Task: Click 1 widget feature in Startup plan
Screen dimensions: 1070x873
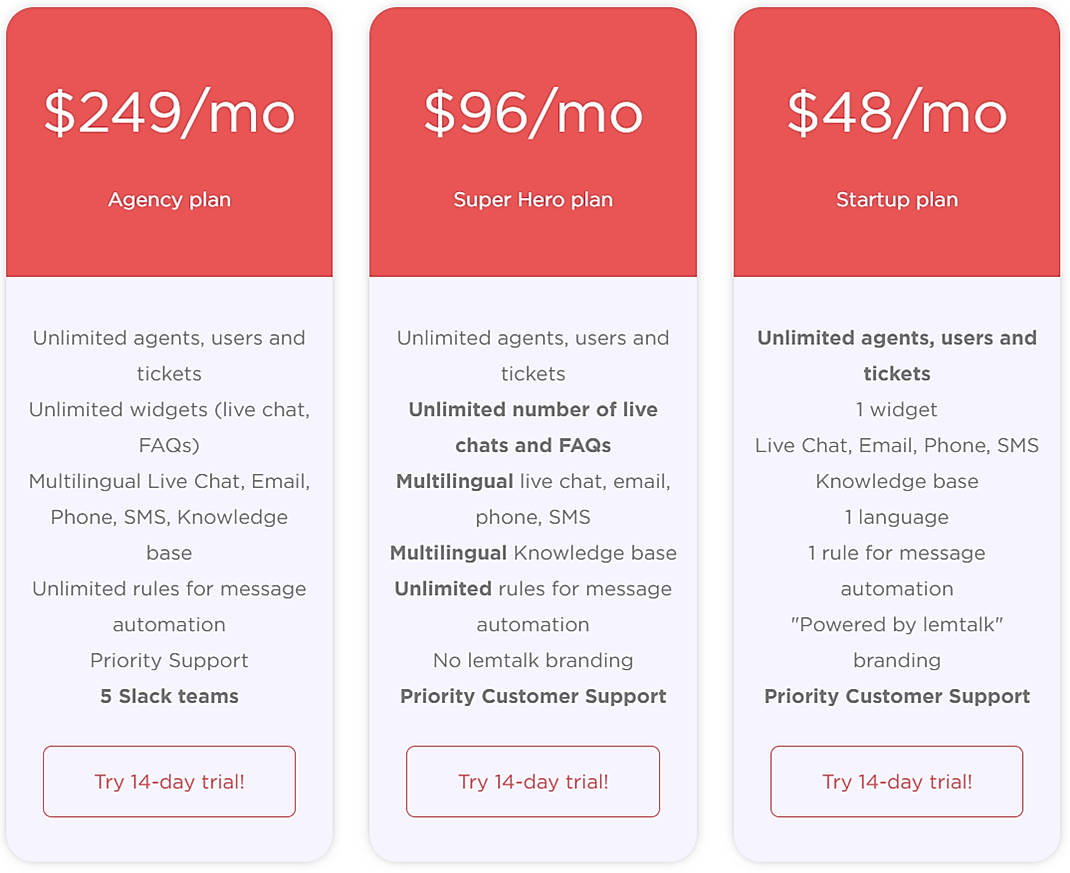Action: (x=895, y=409)
